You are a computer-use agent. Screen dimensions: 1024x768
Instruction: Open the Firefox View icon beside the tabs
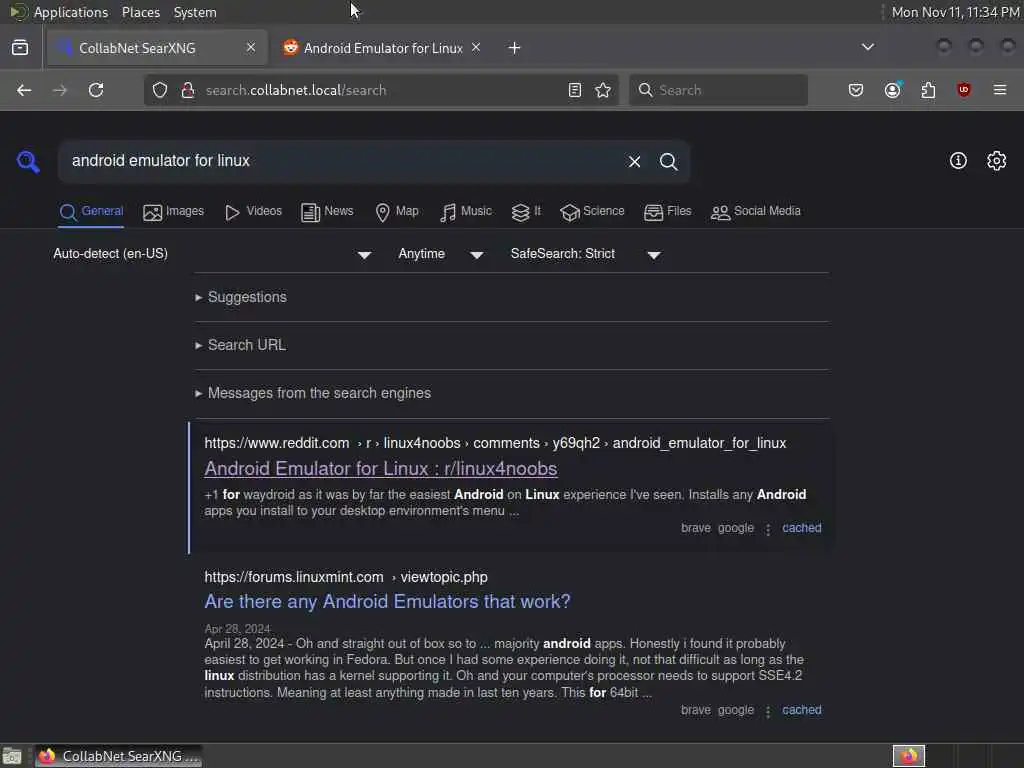[20, 48]
